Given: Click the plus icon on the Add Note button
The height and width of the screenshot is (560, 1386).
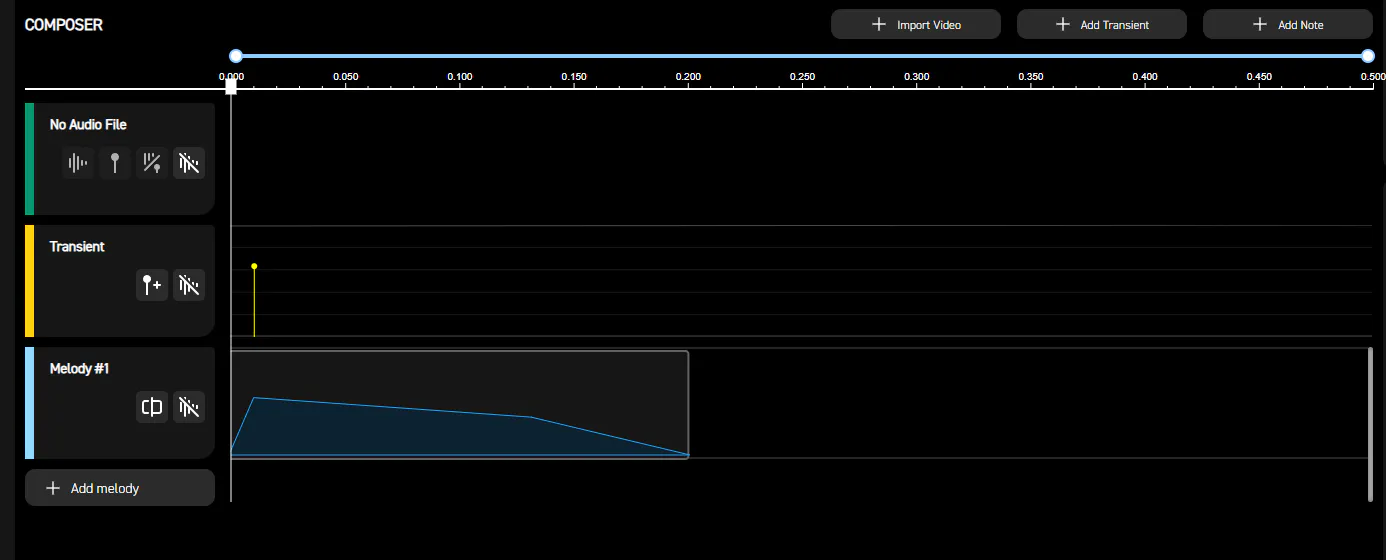Looking at the screenshot, I should pos(1260,24).
